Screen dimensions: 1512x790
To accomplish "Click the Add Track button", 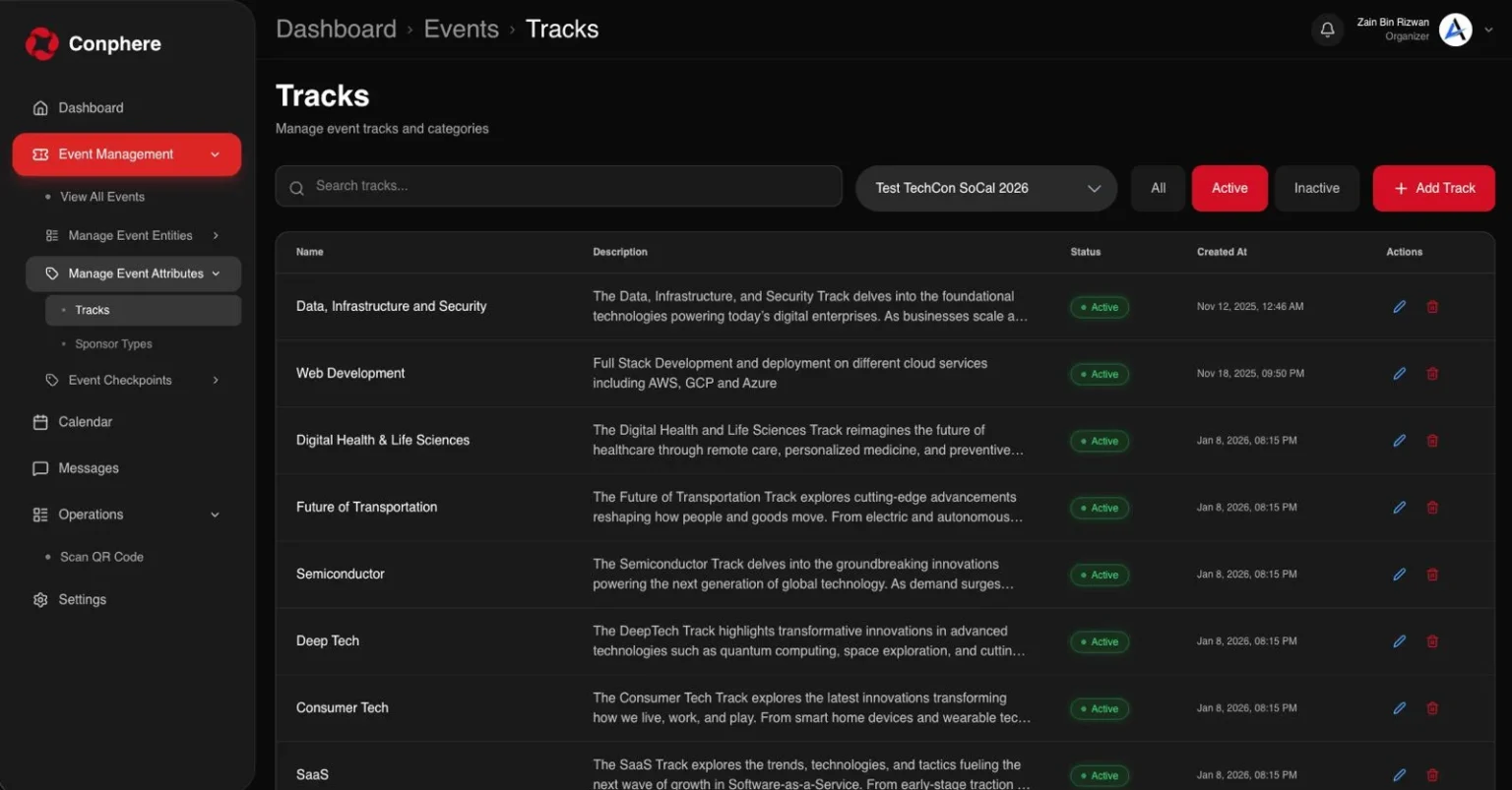I will coord(1433,188).
